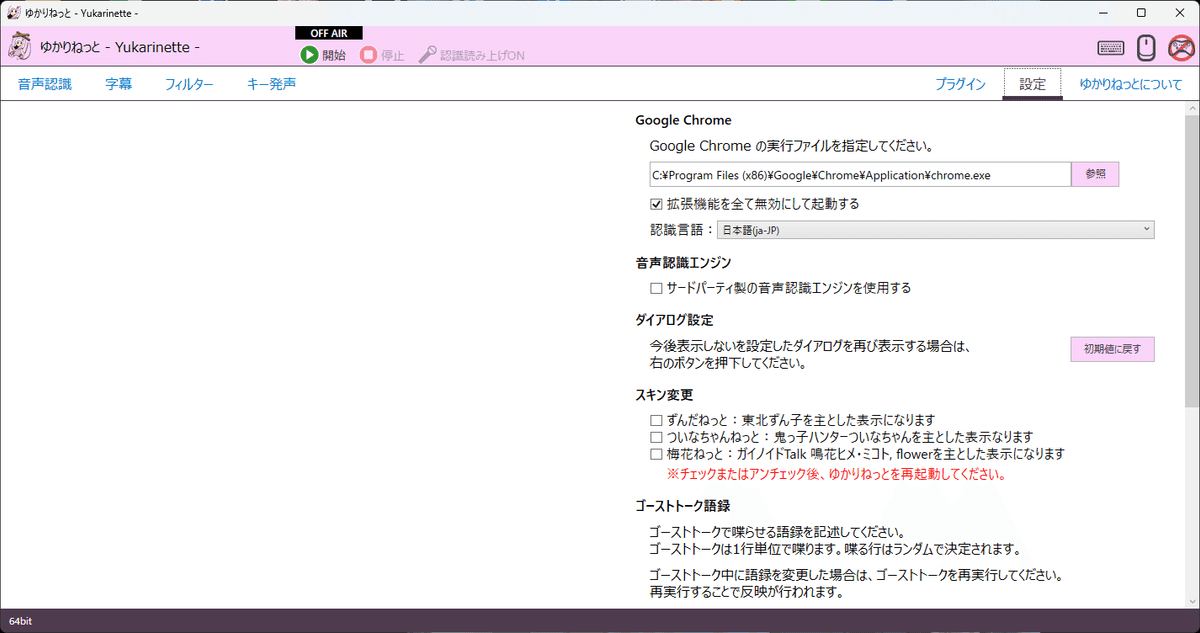Click the crossed-out red circle icon
Viewport: 1200px width, 633px height.
(x=1182, y=47)
